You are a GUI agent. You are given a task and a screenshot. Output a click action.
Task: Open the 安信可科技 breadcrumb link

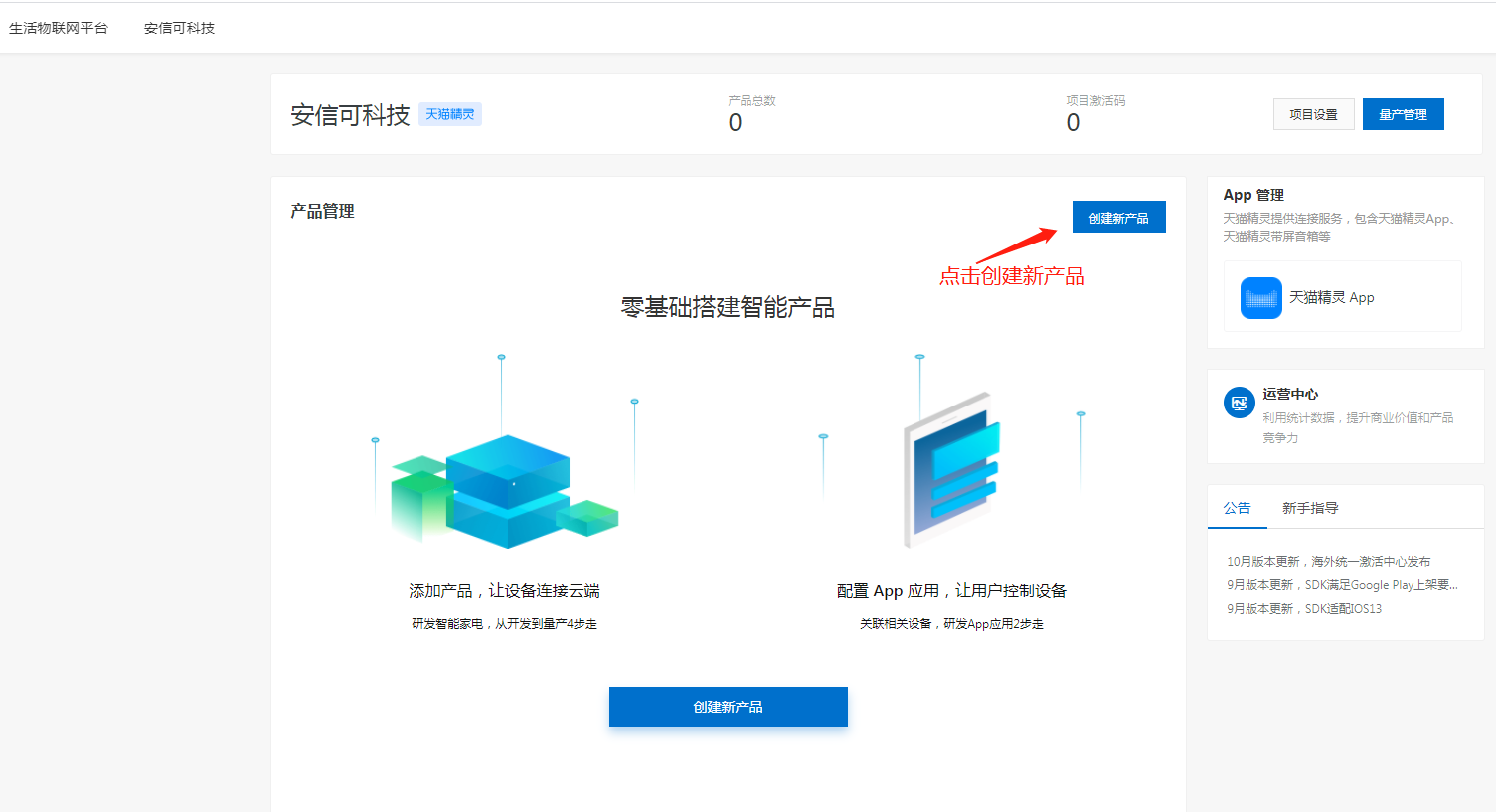pos(179,28)
